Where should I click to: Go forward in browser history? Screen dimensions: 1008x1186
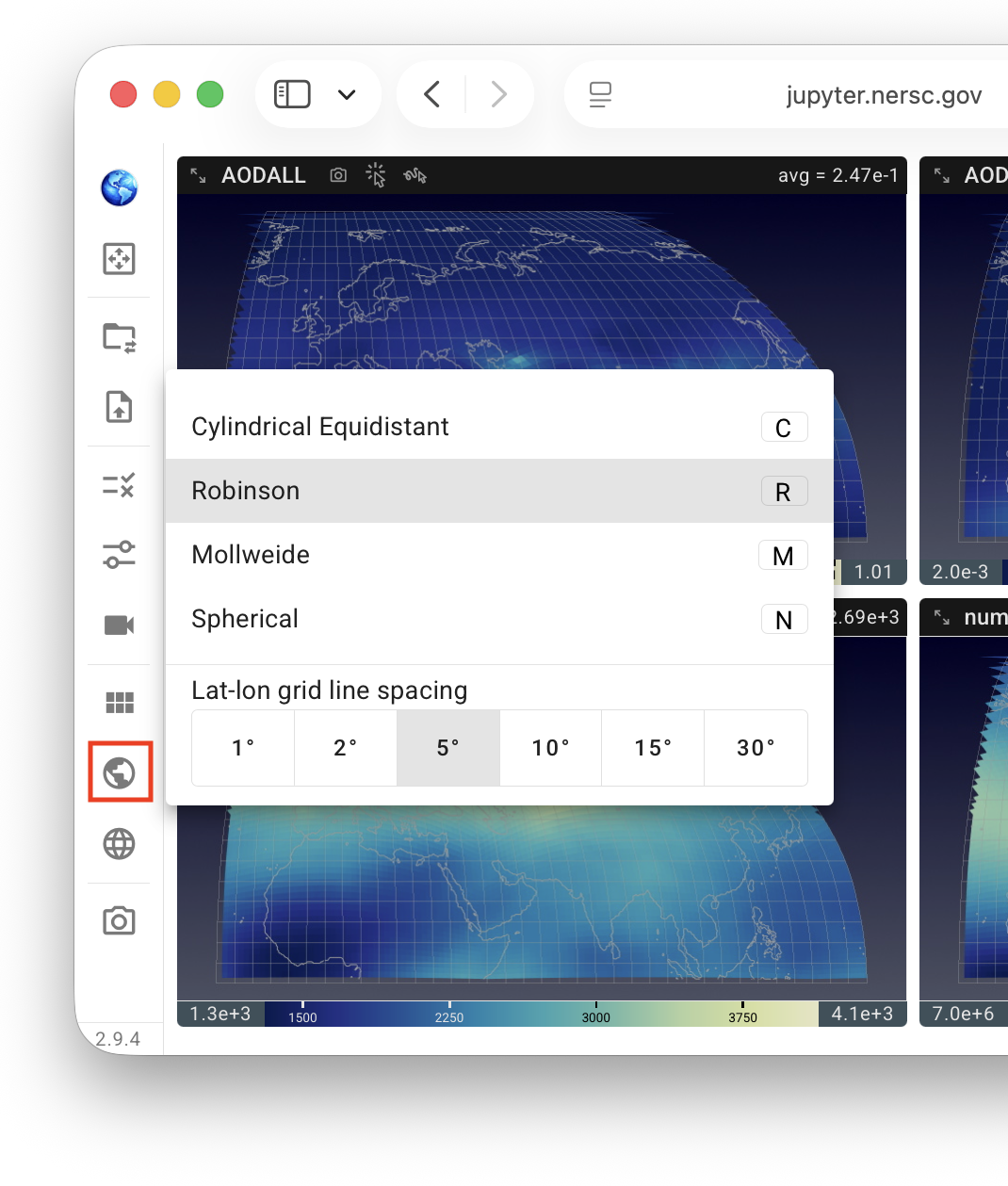(x=499, y=94)
